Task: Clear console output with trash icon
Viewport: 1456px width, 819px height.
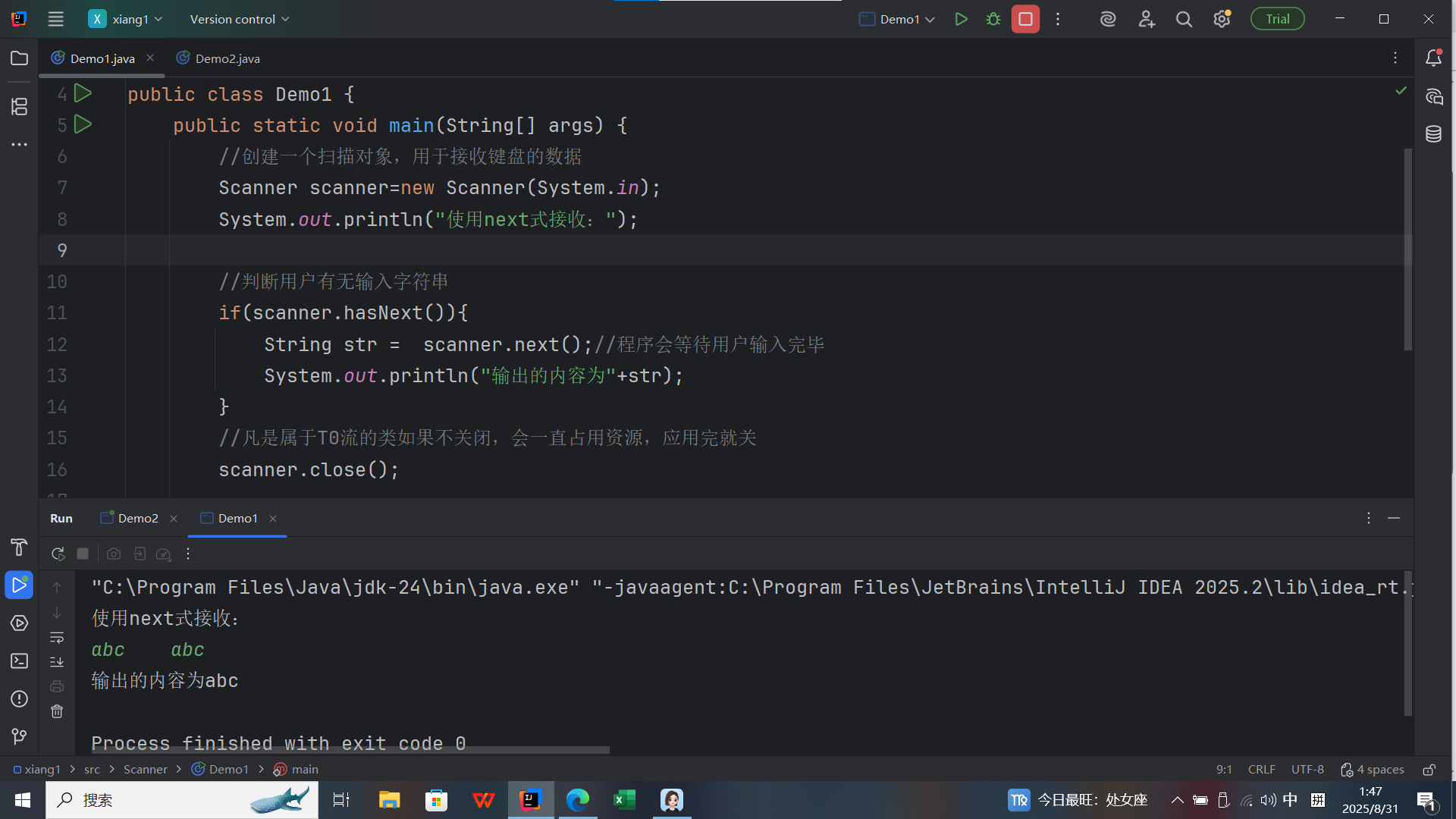Action: 57,711
